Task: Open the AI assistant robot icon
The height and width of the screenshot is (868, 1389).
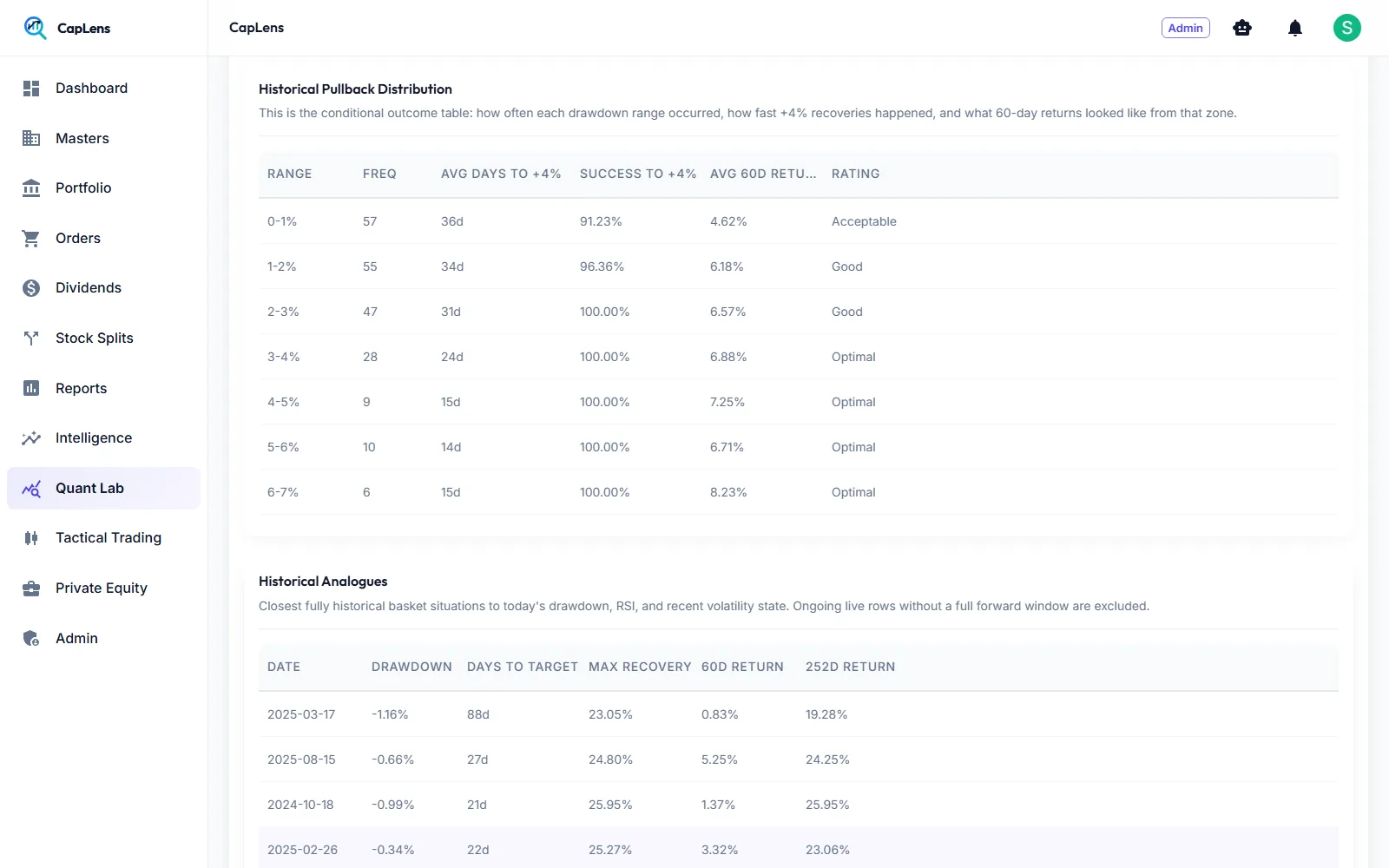Action: (x=1242, y=28)
